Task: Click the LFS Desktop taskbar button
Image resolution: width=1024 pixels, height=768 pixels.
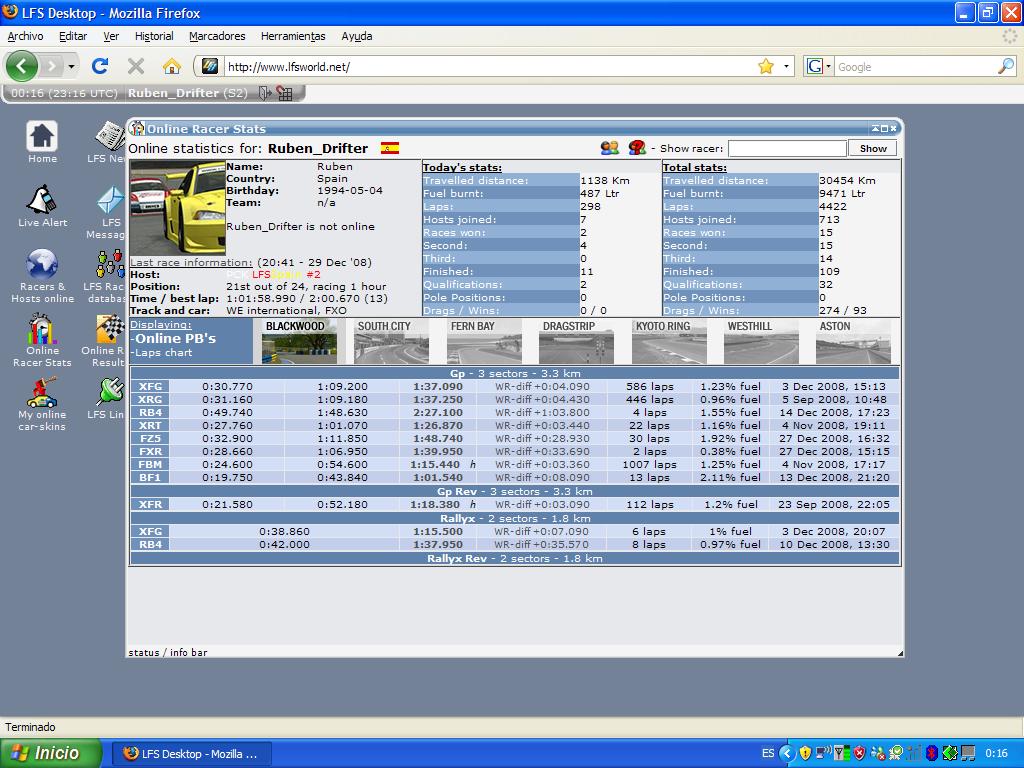Action: 191,754
